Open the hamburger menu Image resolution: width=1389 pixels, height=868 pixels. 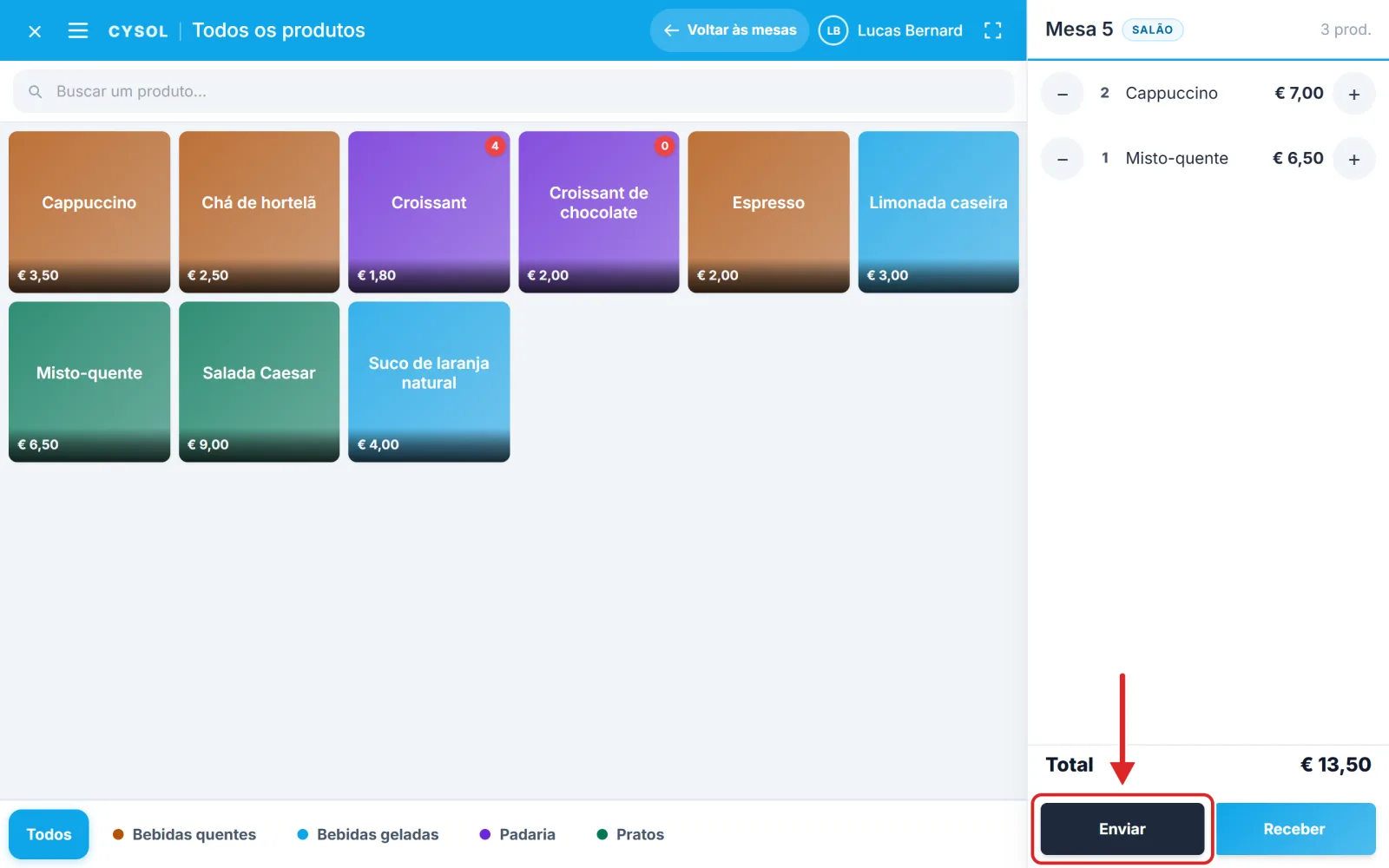78,31
